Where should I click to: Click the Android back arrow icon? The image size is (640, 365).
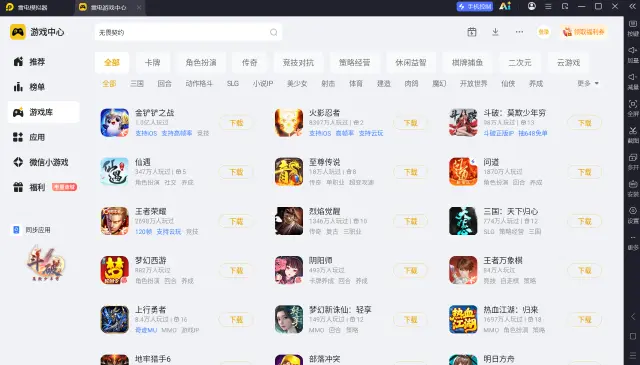pos(633,316)
